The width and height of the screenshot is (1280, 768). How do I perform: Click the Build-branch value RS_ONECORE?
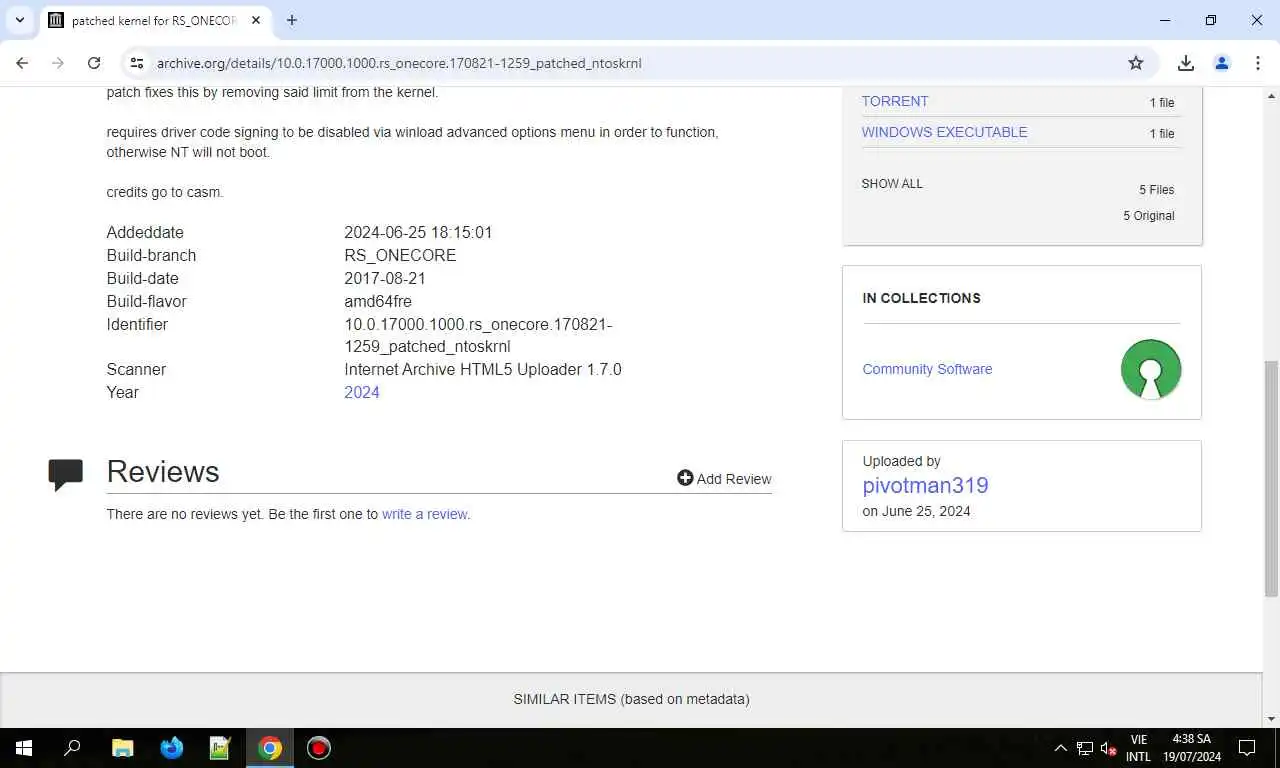click(x=400, y=255)
